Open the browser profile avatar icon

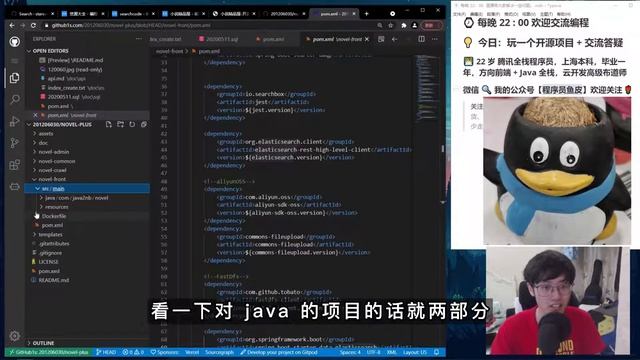point(415,25)
